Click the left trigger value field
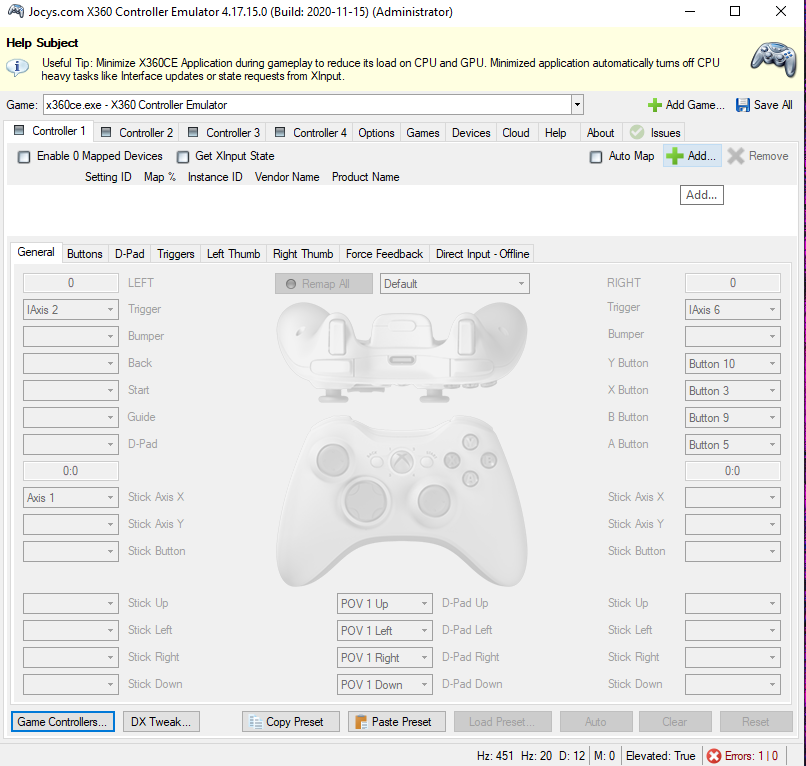Image resolution: width=806 pixels, height=766 pixels. (71, 283)
